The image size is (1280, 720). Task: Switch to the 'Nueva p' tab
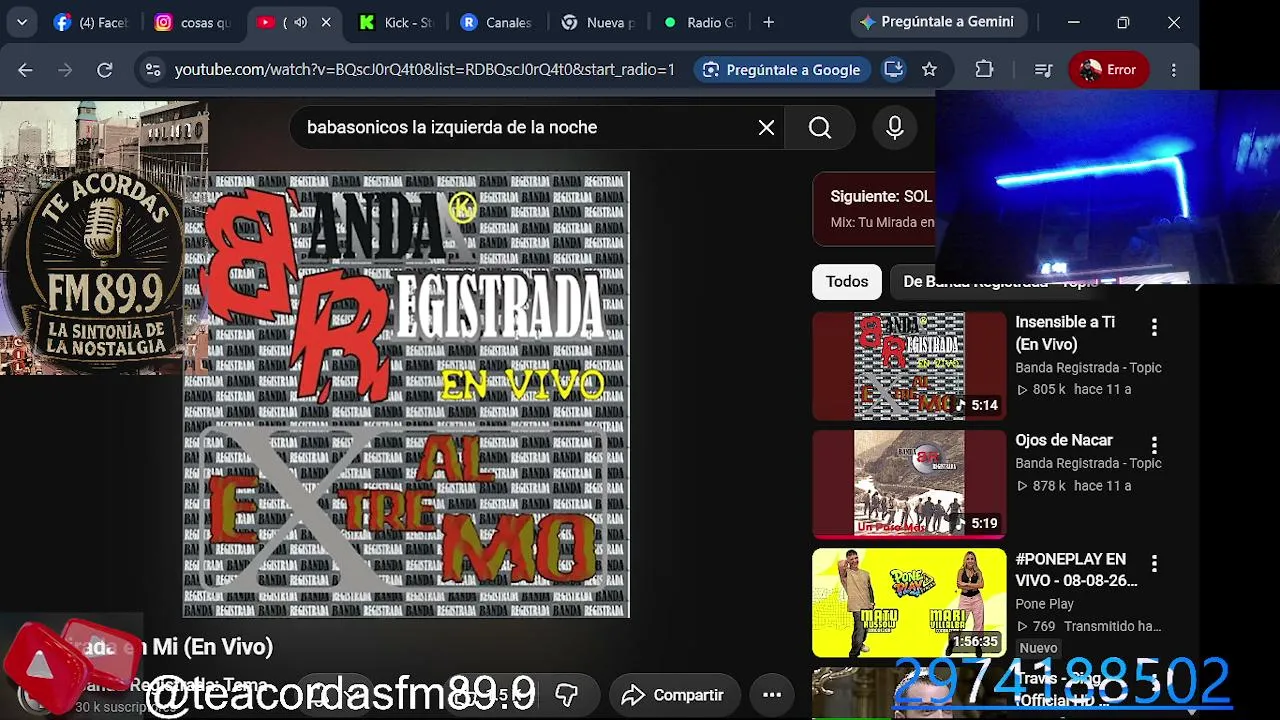[x=599, y=22]
